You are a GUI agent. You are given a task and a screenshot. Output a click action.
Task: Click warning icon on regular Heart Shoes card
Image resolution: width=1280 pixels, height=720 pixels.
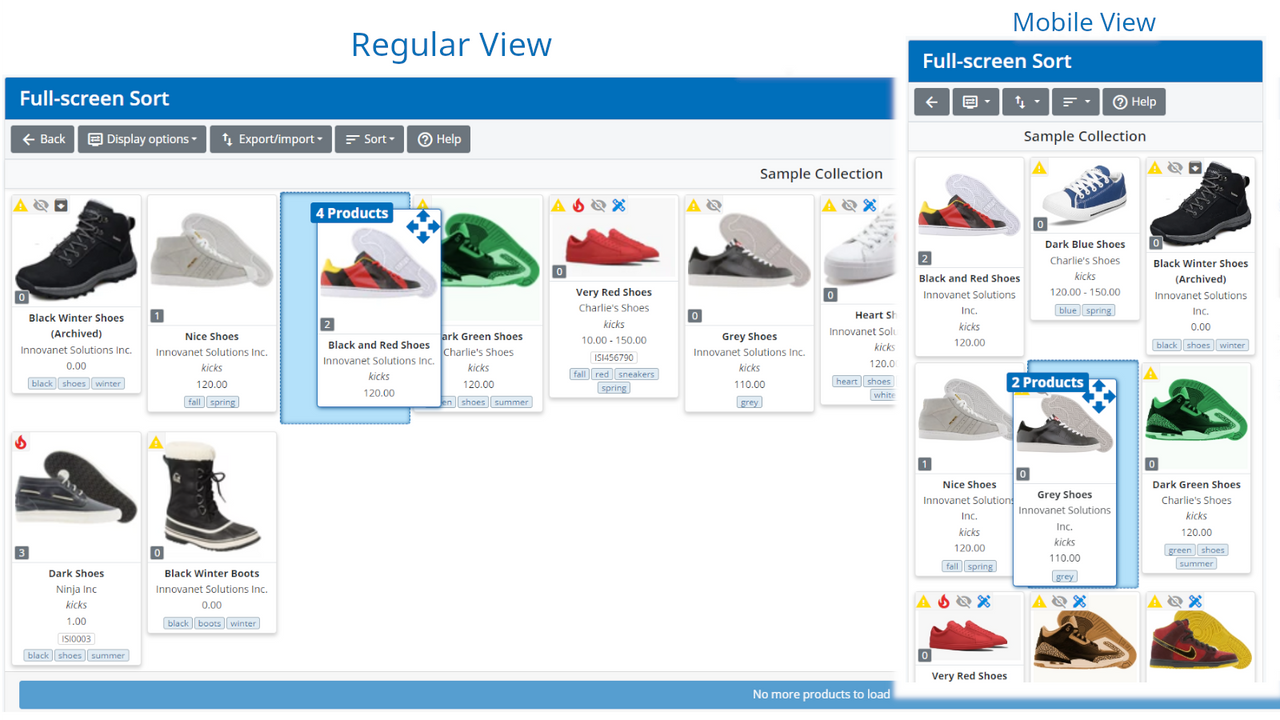(x=829, y=205)
